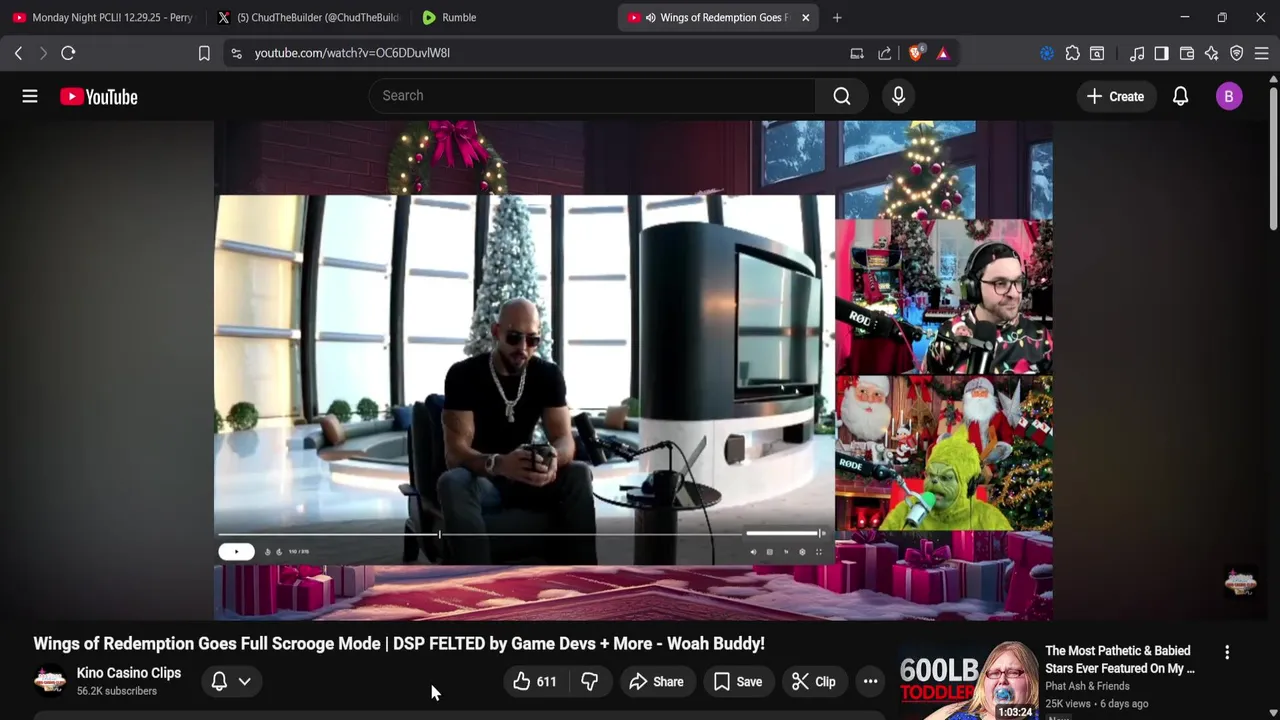Open Phat Ash & Friends channel link
The width and height of the screenshot is (1280, 720).
1087,686
